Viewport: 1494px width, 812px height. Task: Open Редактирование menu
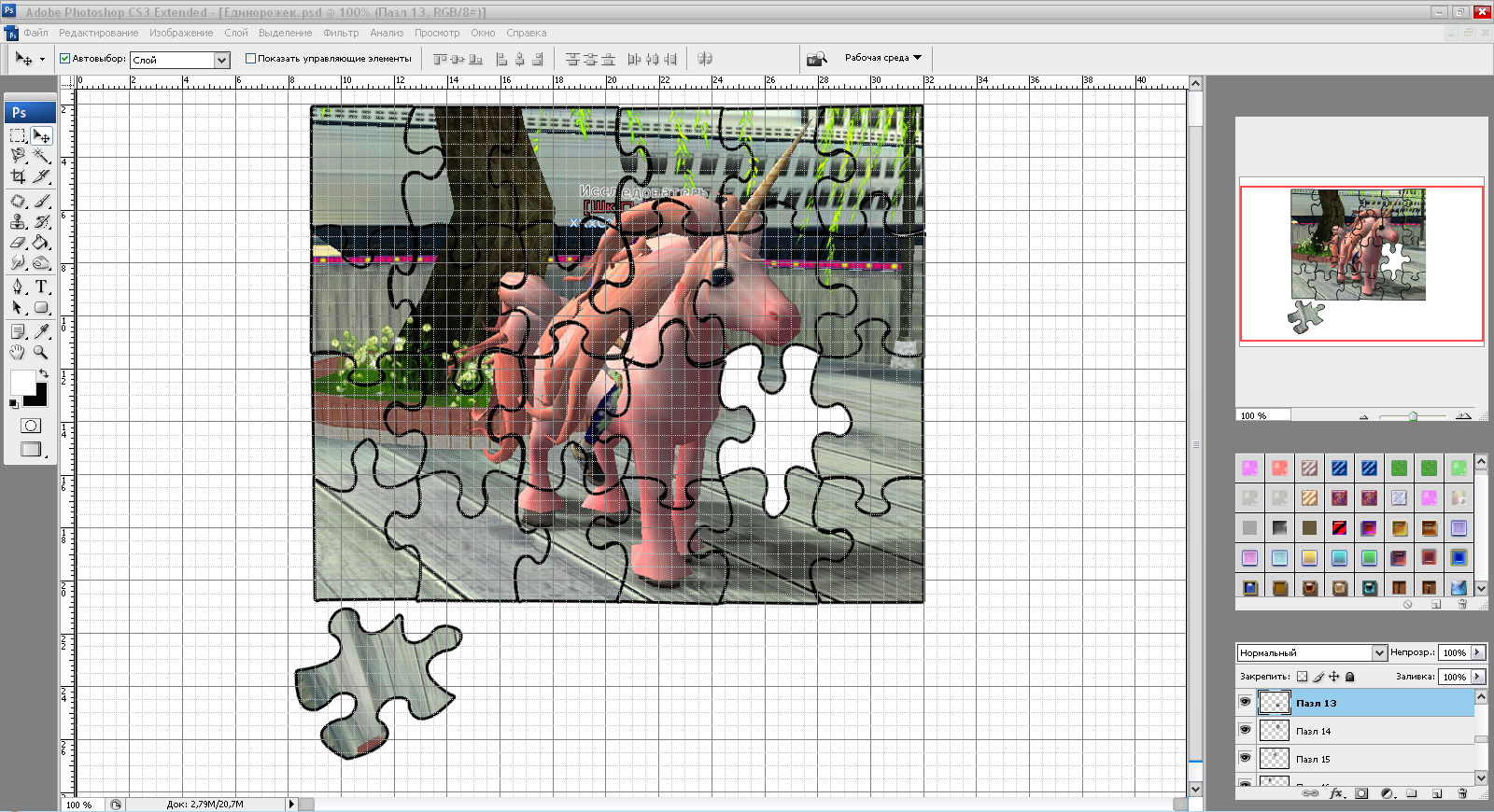pos(98,33)
